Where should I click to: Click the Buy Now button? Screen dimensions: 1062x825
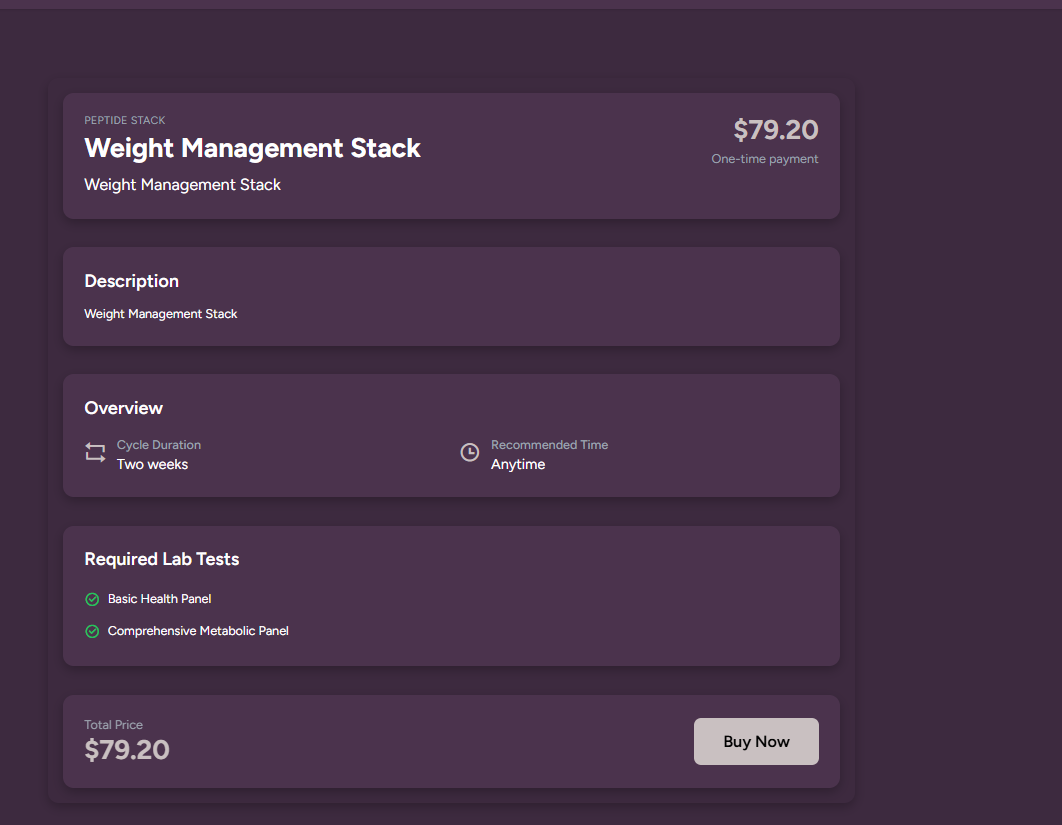(x=756, y=741)
